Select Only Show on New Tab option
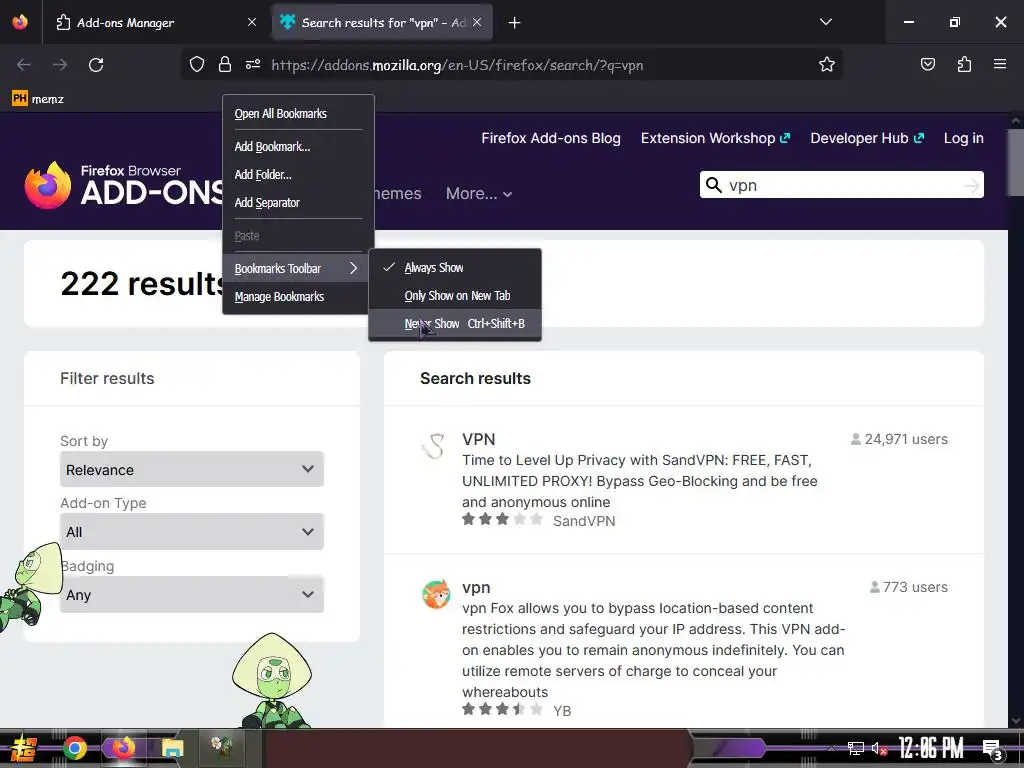The image size is (1024, 768). coord(455,296)
